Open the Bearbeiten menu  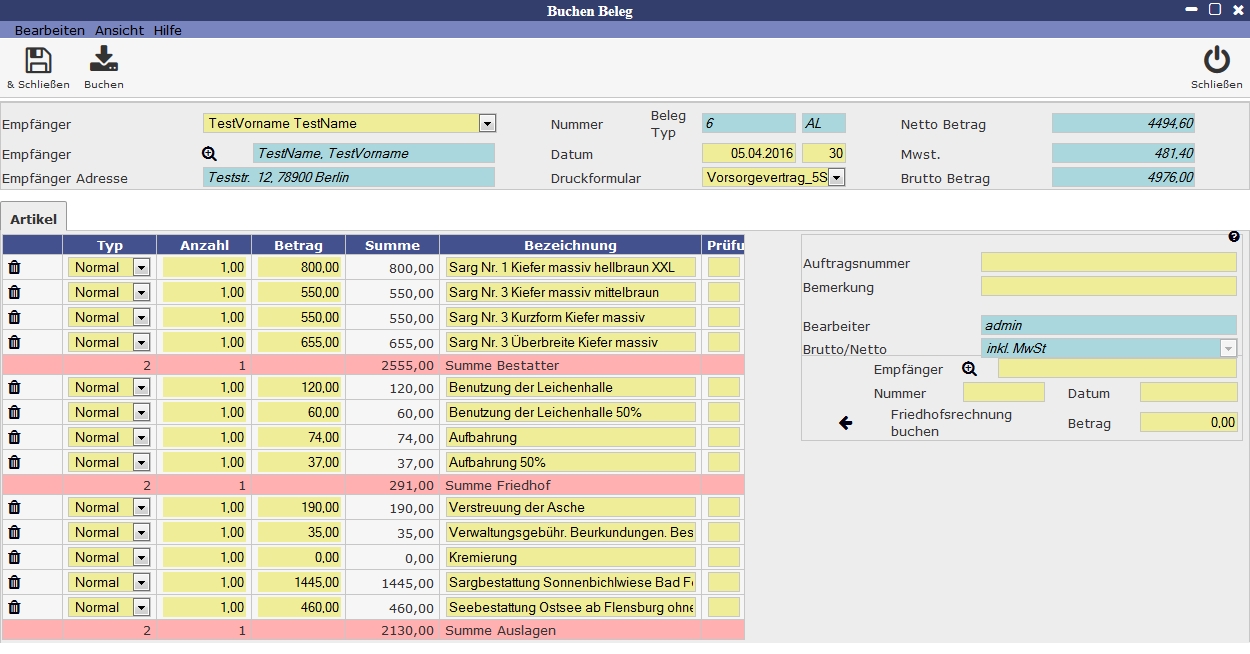(x=49, y=31)
